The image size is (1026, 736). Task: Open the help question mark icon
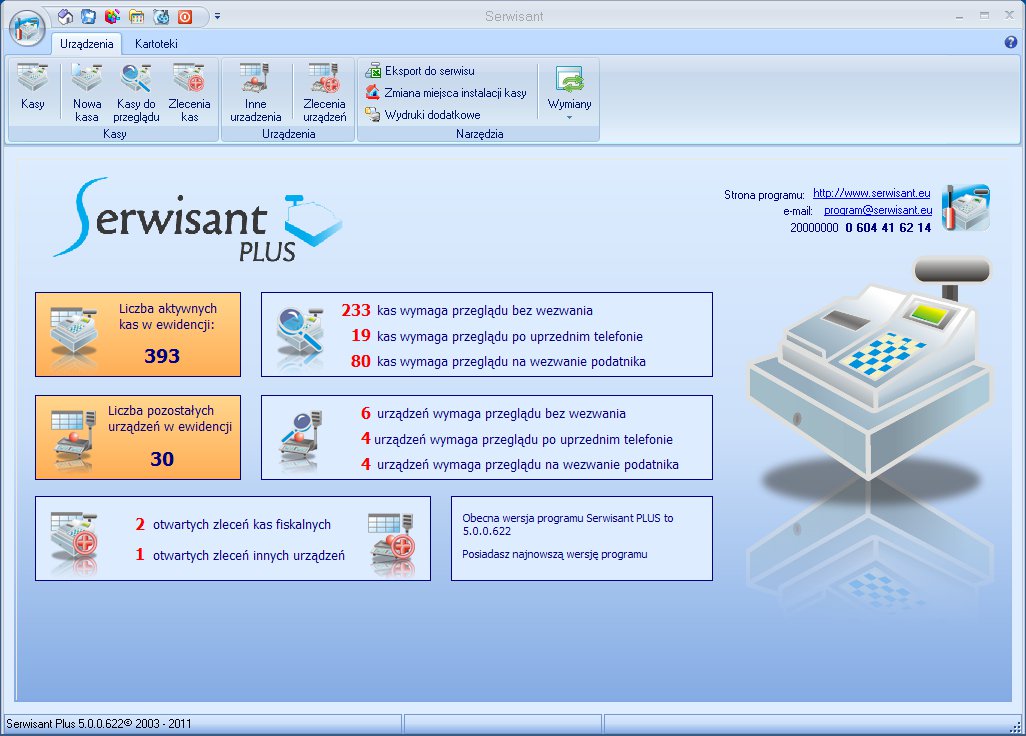1010,43
